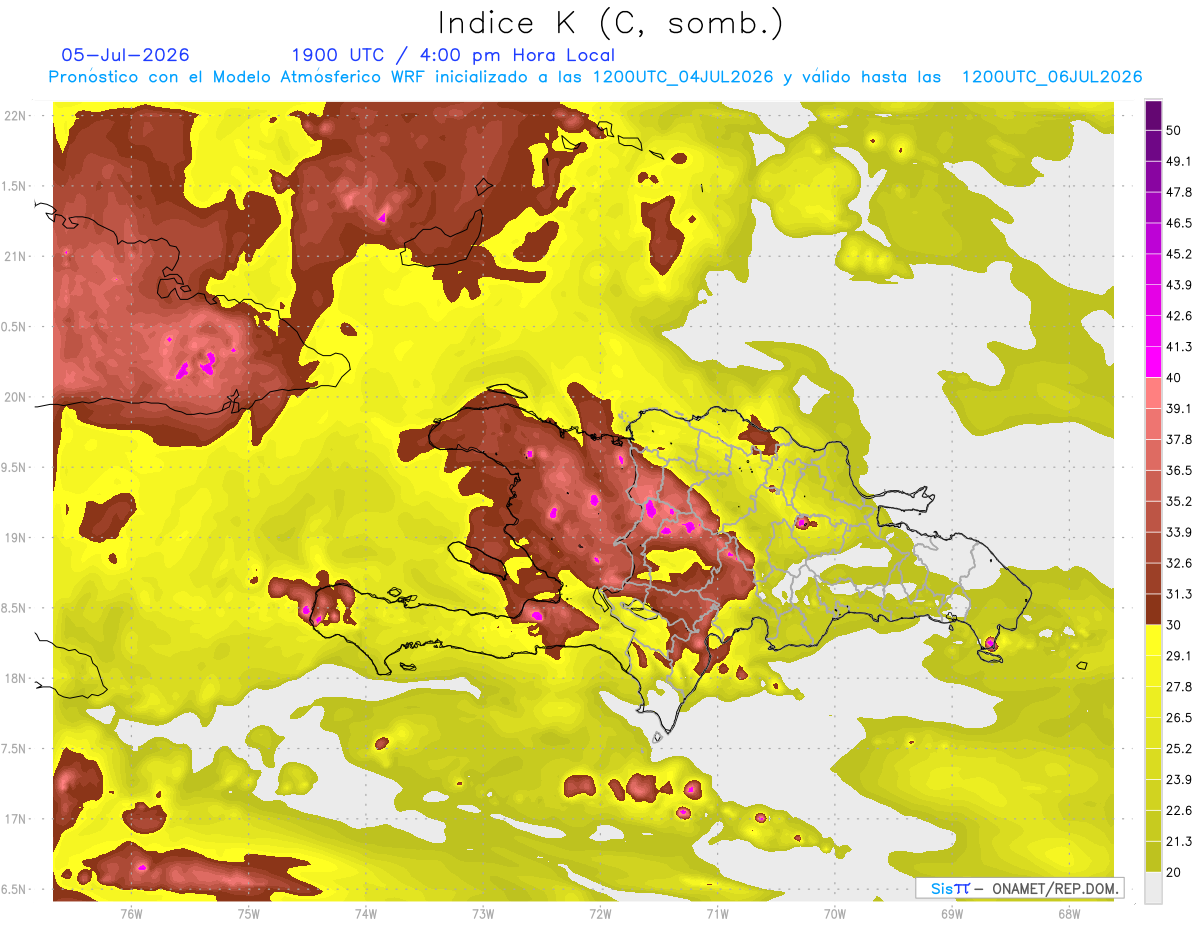Click the "43.9" legend value
Image resolution: width=1200 pixels, height=927 pixels.
pos(1178,285)
